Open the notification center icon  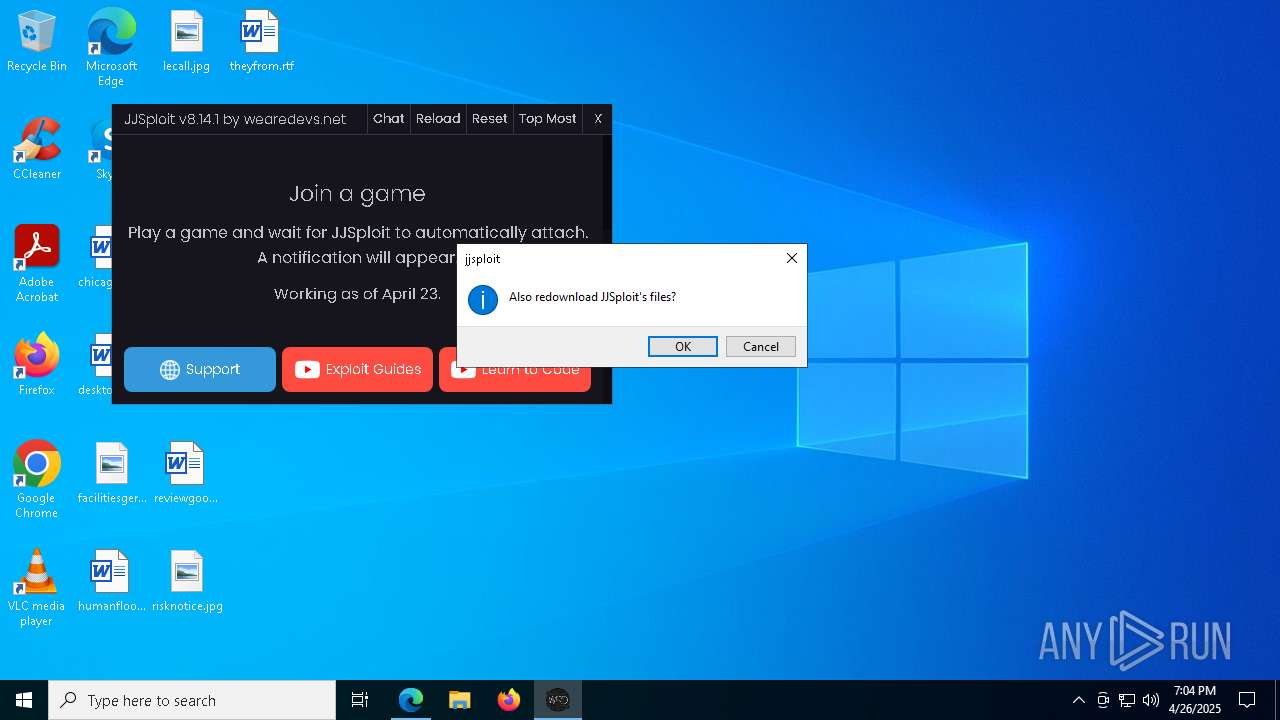pos(1247,700)
